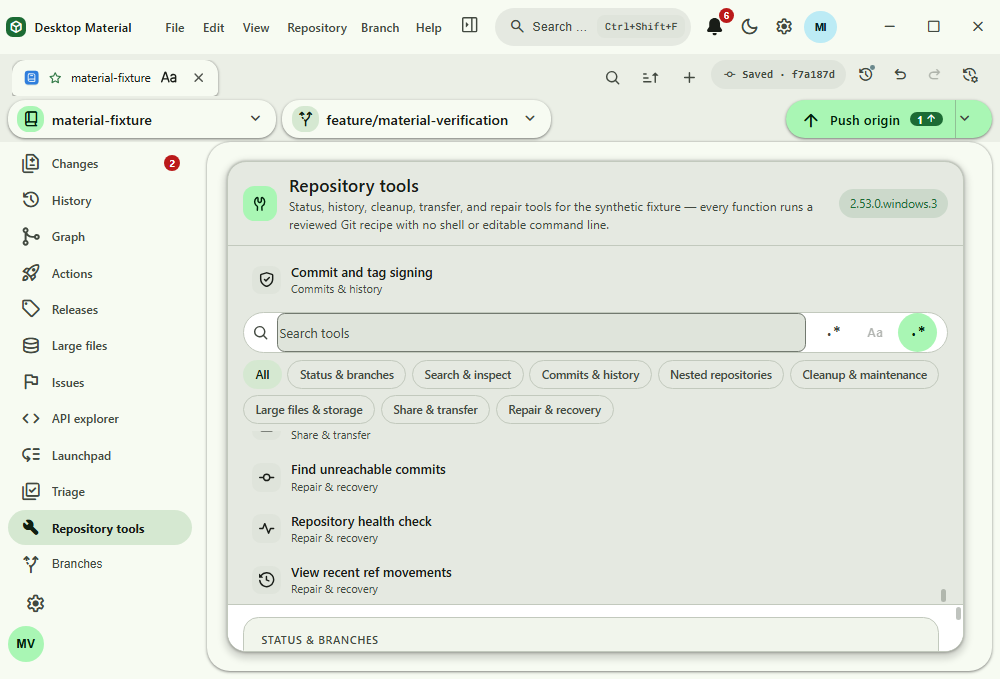Select Repository tools in the sidebar
The height and width of the screenshot is (679, 1000).
[x=100, y=528]
